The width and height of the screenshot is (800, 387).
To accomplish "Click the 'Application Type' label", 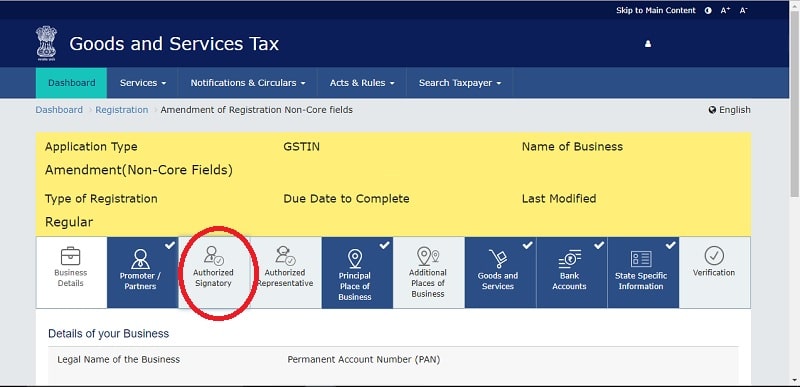I will [91, 147].
